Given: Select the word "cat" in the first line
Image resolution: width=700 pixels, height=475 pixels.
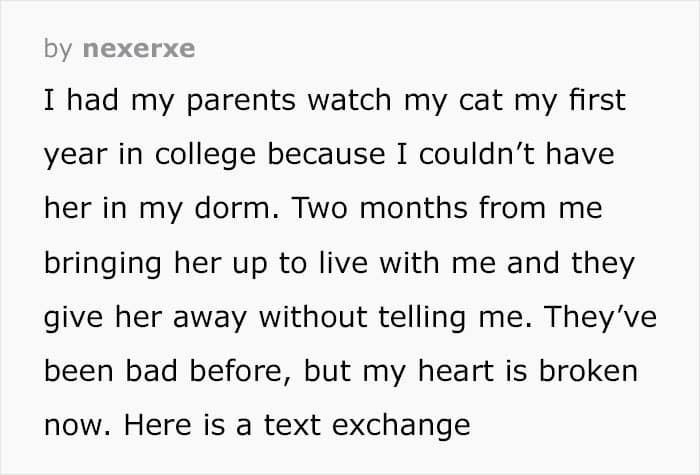Looking at the screenshot, I should click(481, 100).
